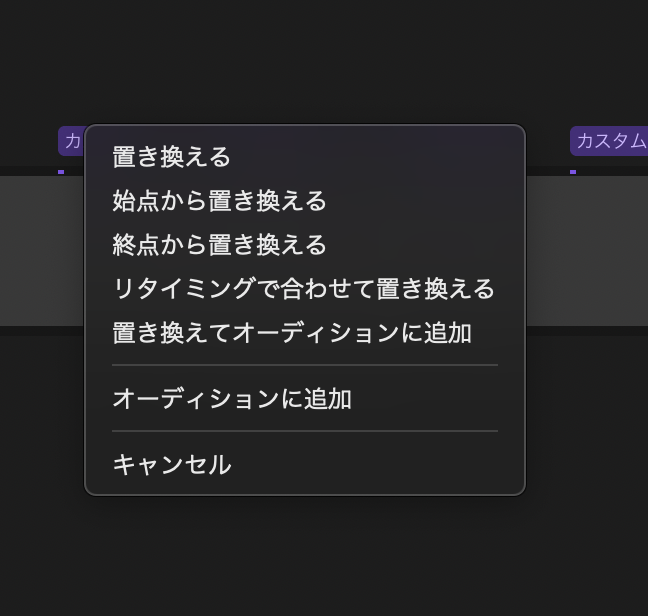Click the gray clip left of the menu
648x616 pixels.
coord(42,250)
